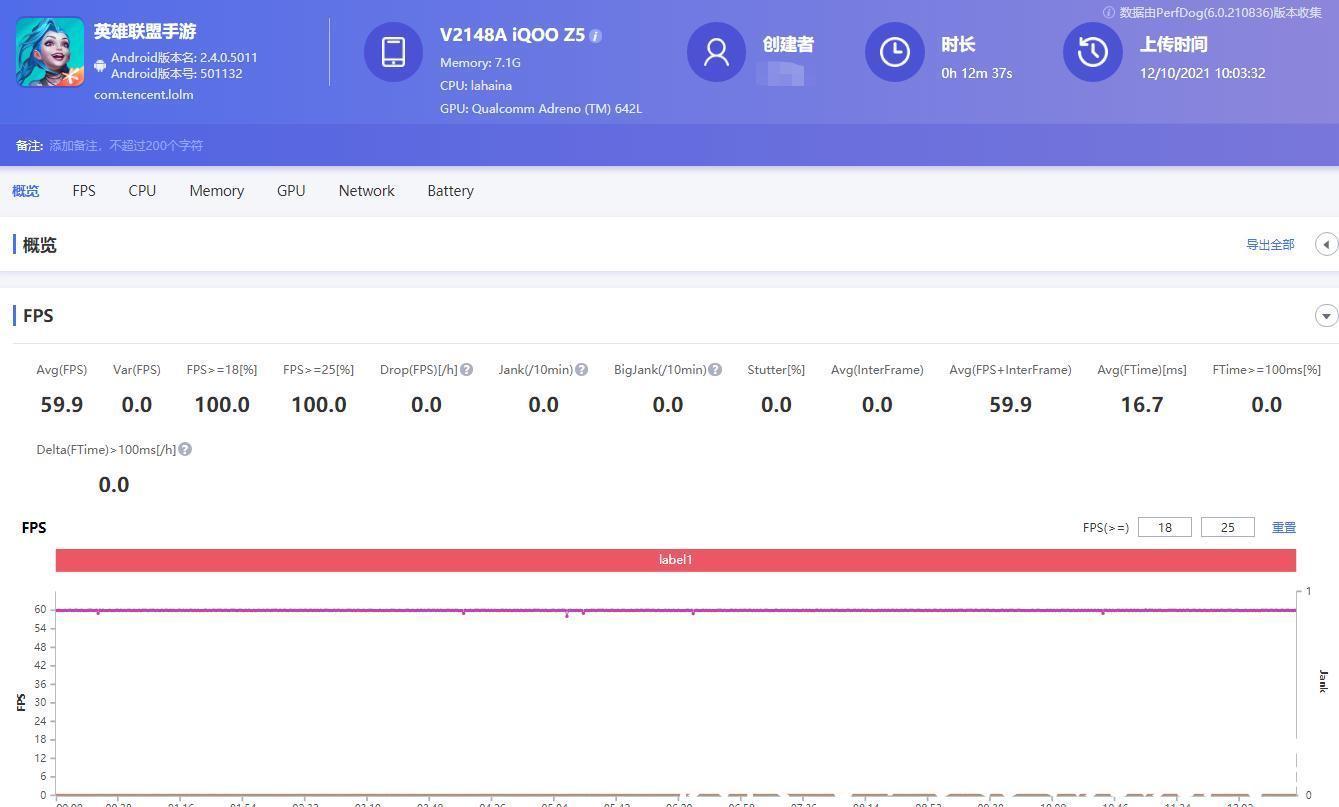Click the upload timestamp 12/10/2021 10:03:32
This screenshot has height=807, width=1339.
[1203, 73]
